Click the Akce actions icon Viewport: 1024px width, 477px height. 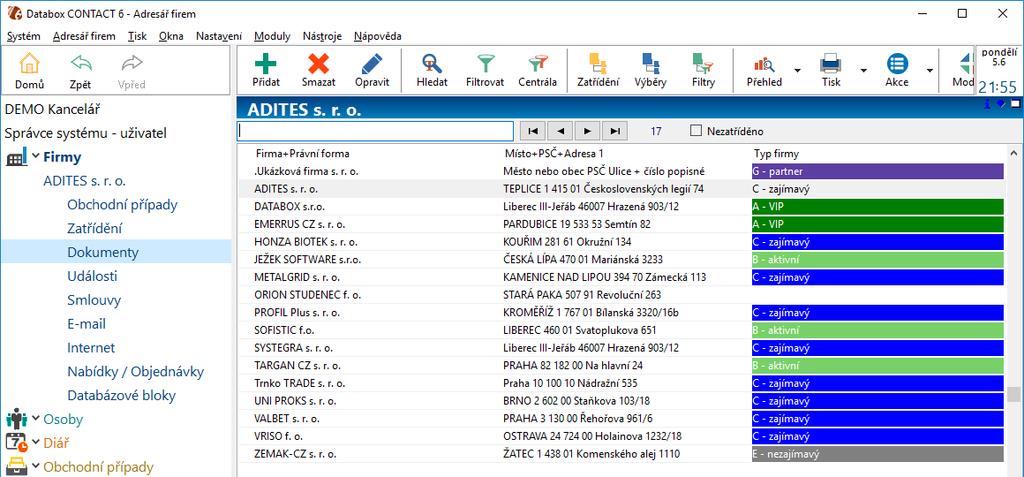click(897, 63)
